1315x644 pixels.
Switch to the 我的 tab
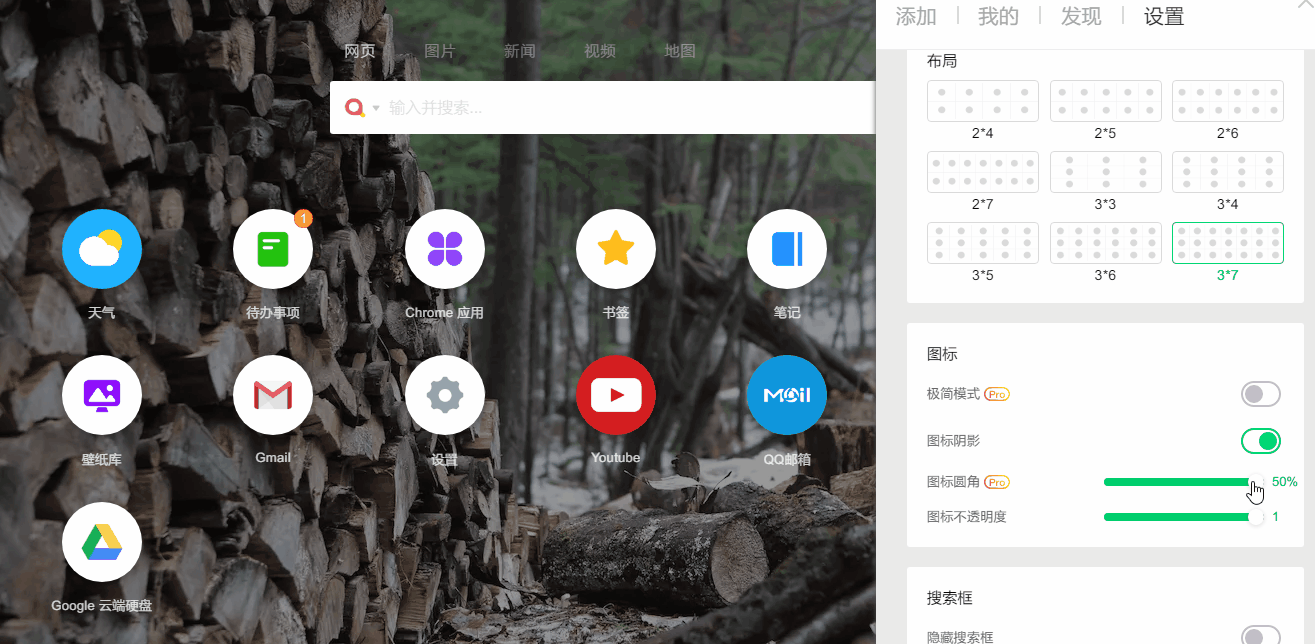point(998,16)
